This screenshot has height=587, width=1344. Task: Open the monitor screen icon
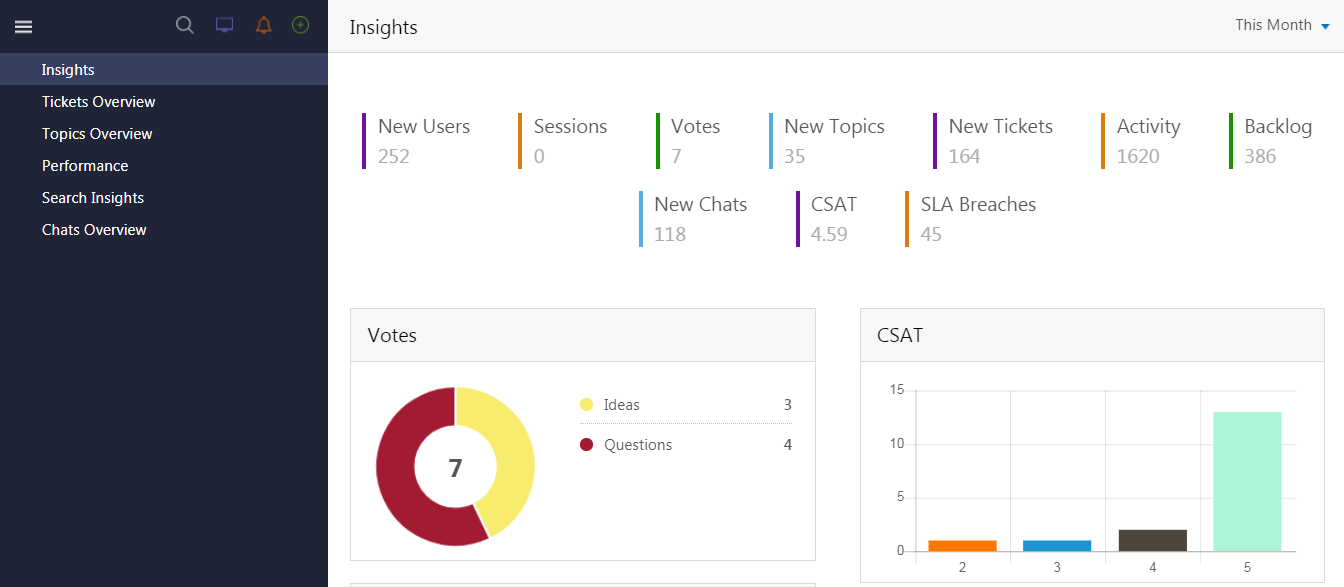(225, 25)
